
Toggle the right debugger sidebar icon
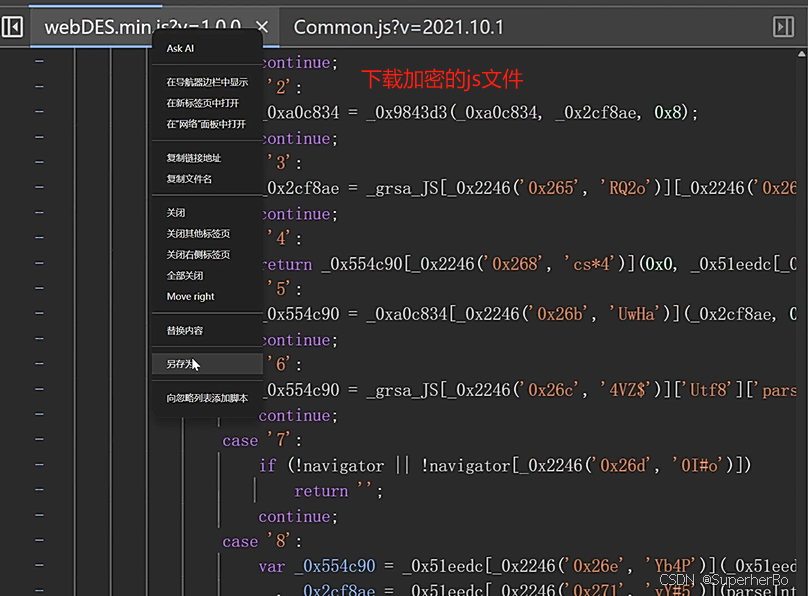point(783,27)
